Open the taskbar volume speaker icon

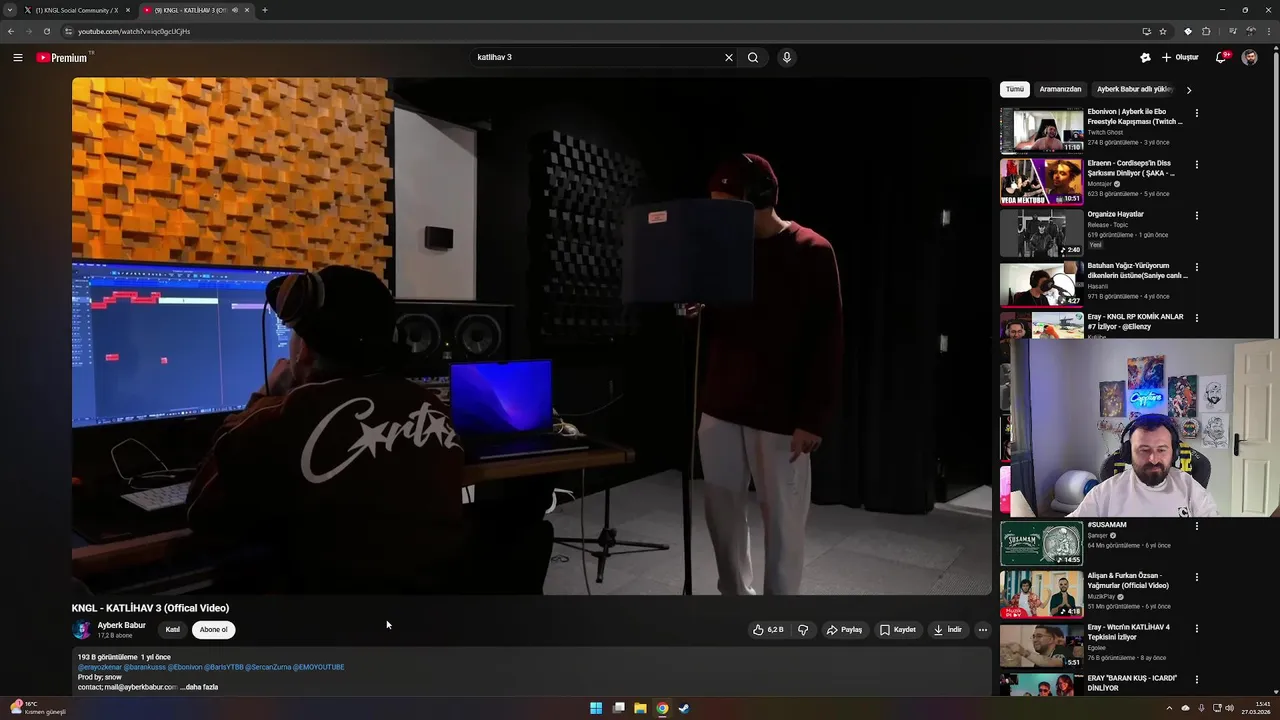pyautogui.click(x=1229, y=708)
